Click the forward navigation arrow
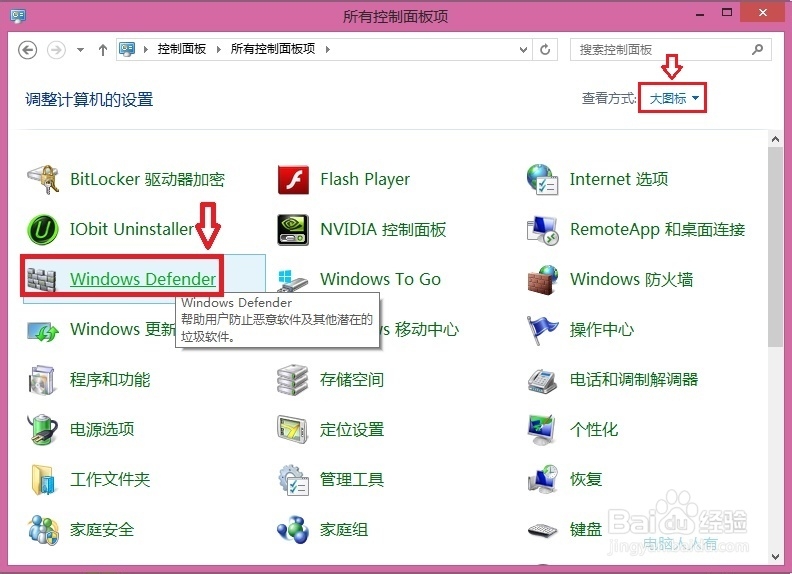The image size is (792, 574). tap(56, 50)
